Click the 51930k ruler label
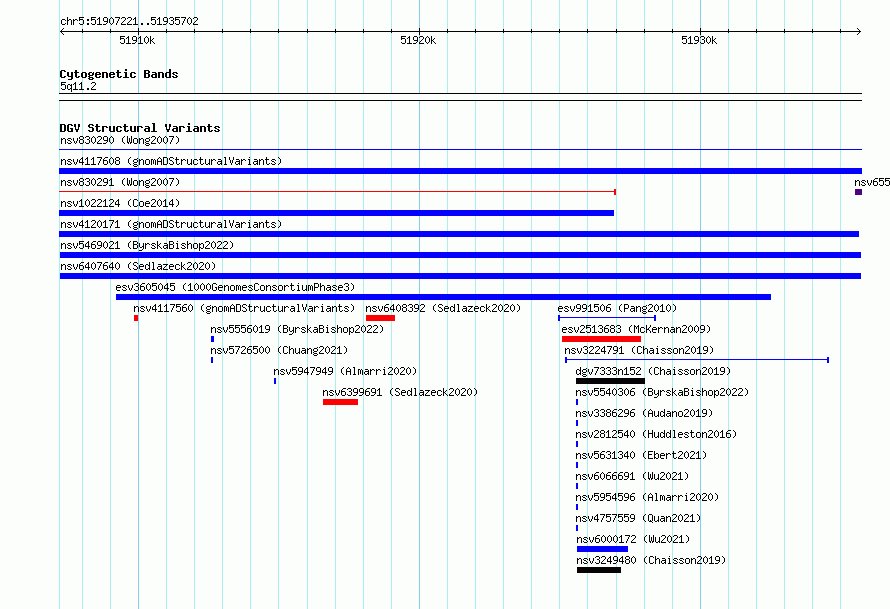The height and width of the screenshot is (609, 890). [699, 40]
